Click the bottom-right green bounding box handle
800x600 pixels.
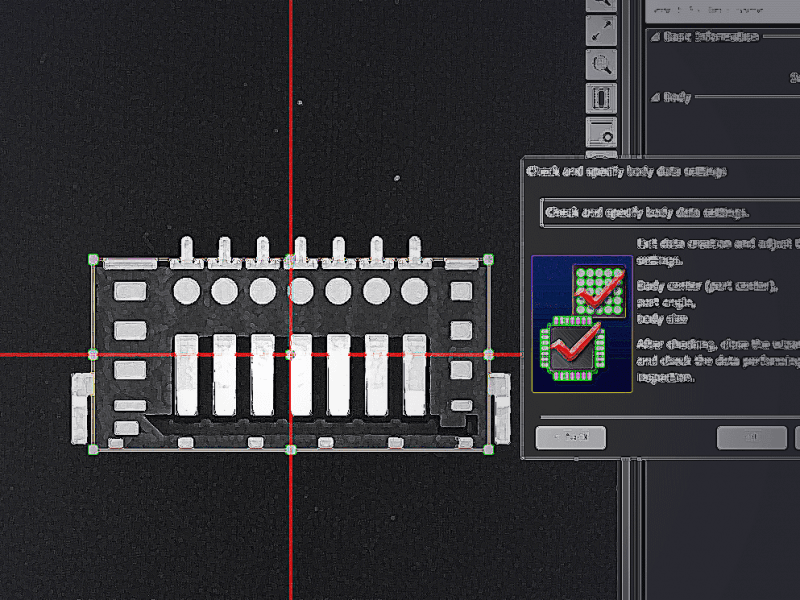coord(488,449)
